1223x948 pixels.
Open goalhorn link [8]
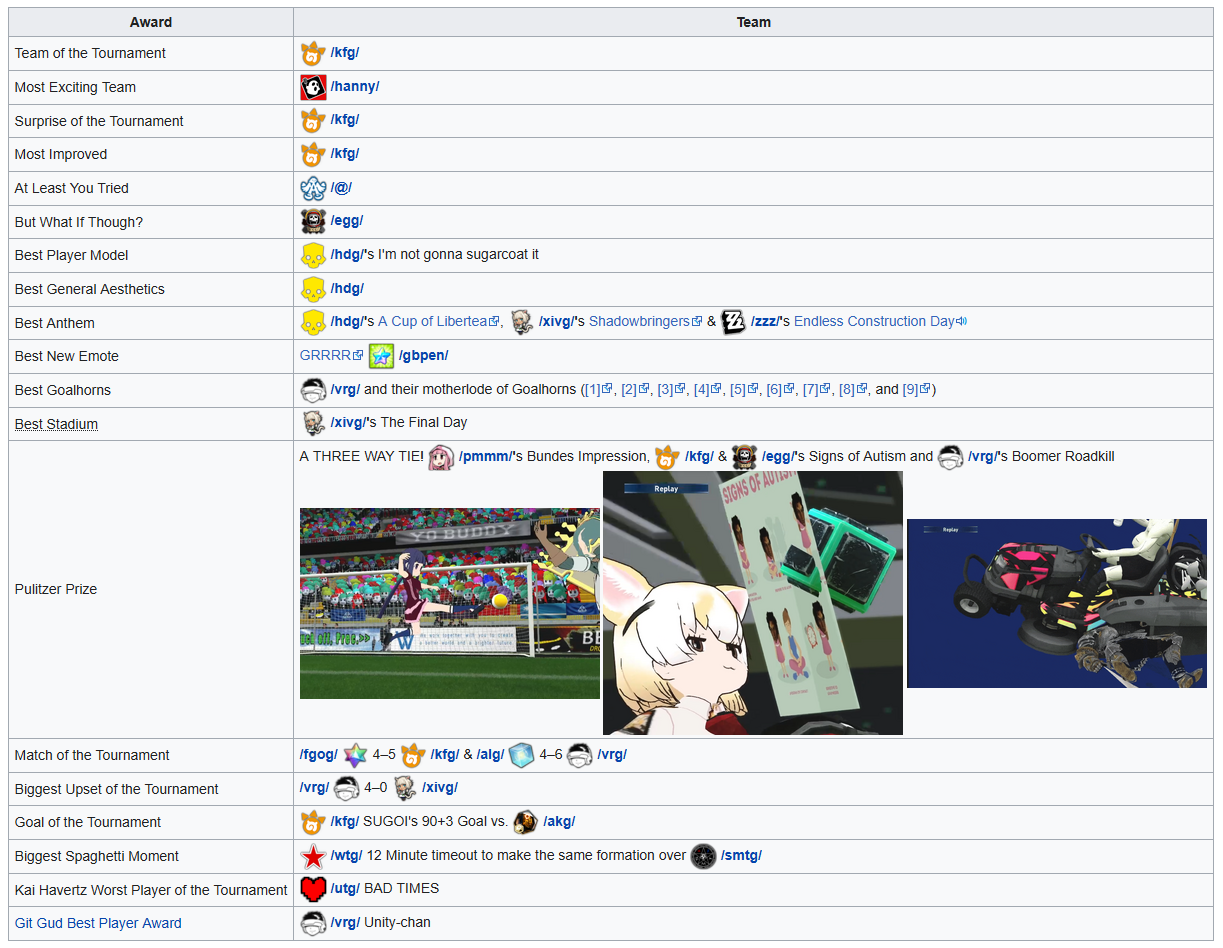click(852, 389)
